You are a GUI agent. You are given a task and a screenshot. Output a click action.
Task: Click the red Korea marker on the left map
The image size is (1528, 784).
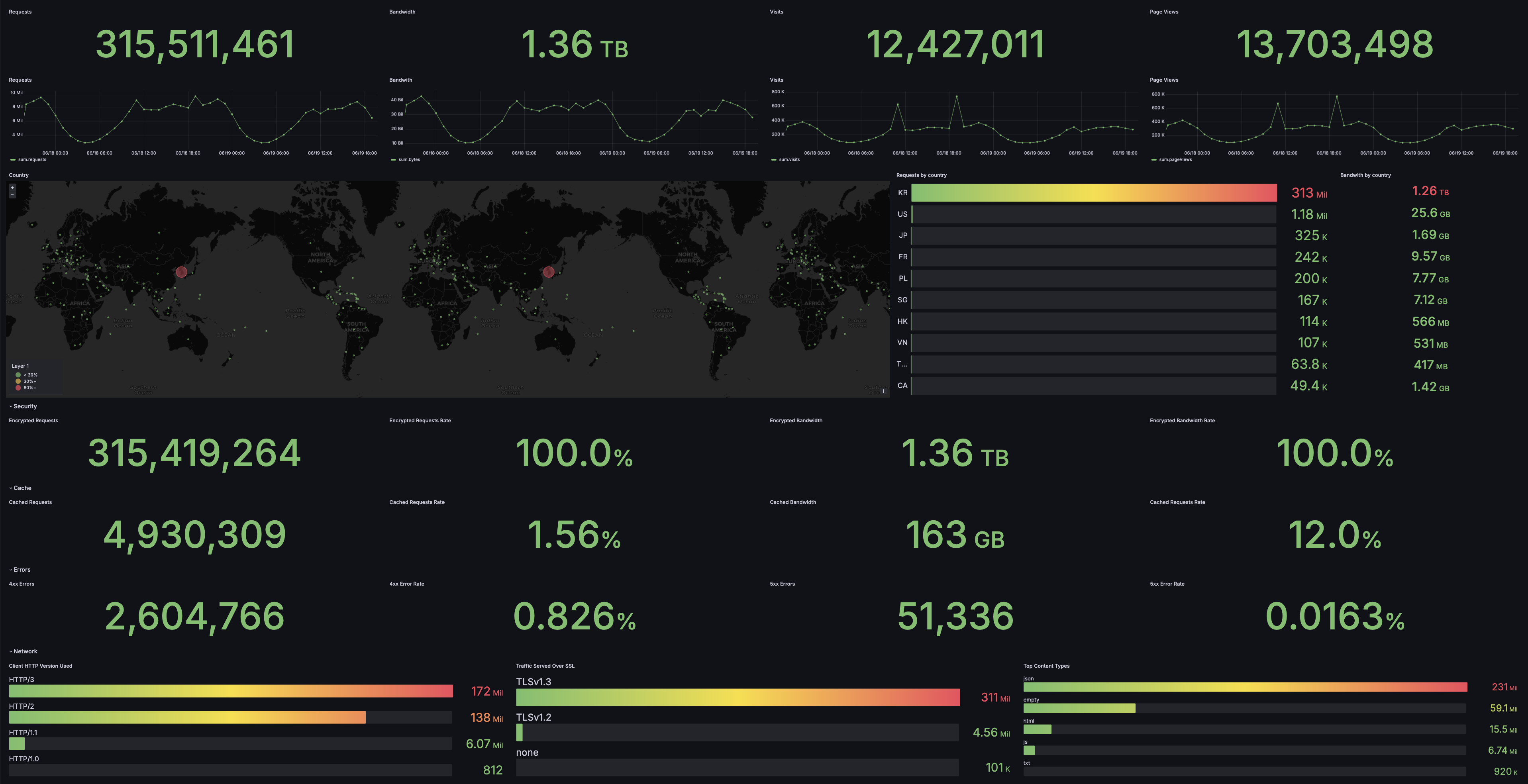coord(182,272)
